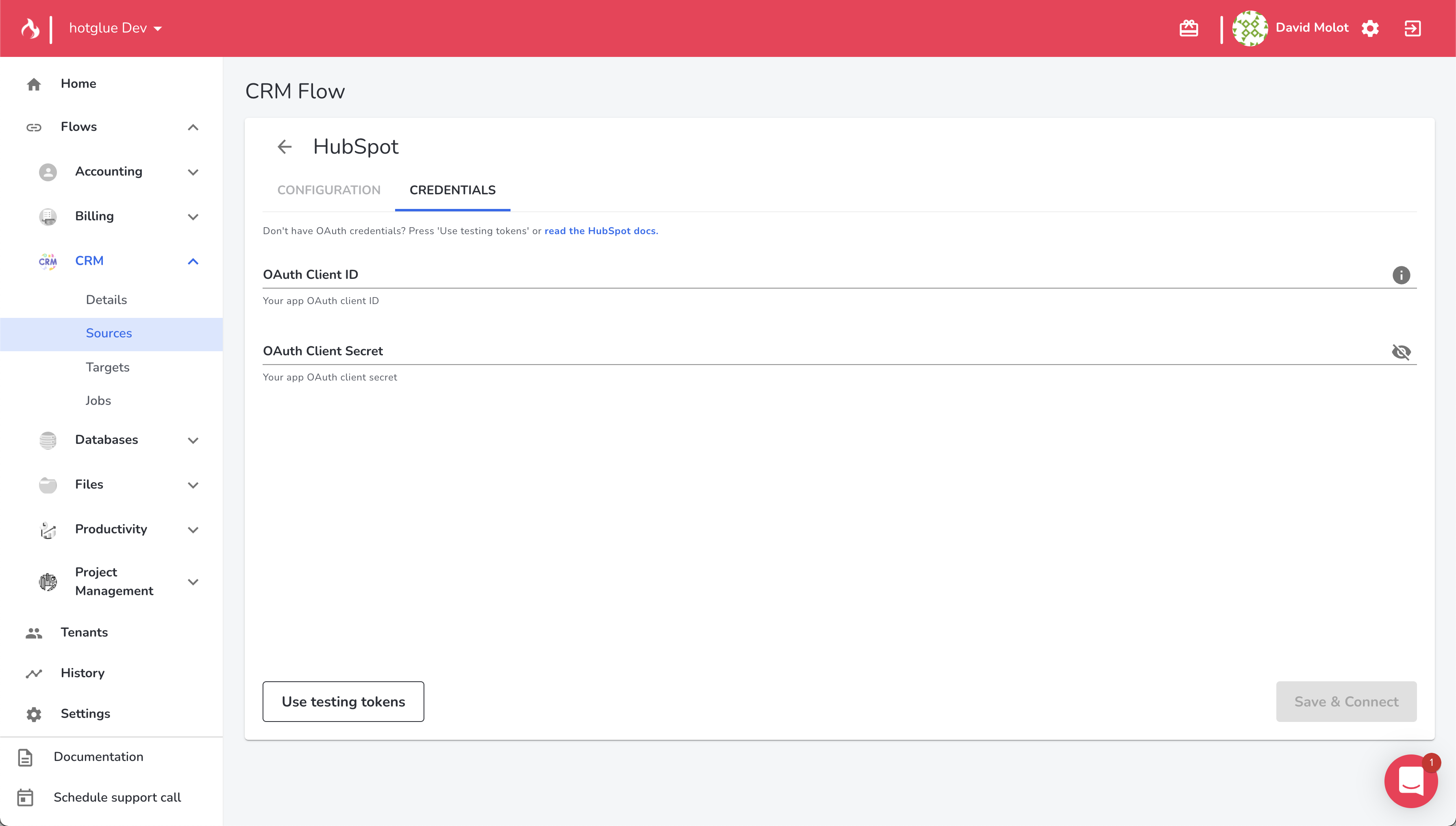Click the Schedule support call calendar icon
The width and height of the screenshot is (1456, 826).
(26, 798)
